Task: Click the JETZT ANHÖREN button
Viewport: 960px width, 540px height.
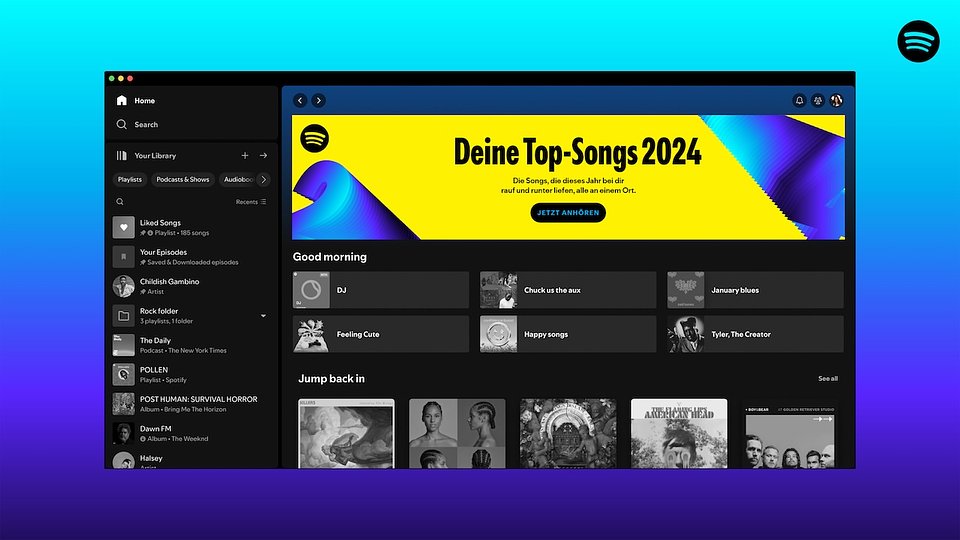Action: (568, 213)
